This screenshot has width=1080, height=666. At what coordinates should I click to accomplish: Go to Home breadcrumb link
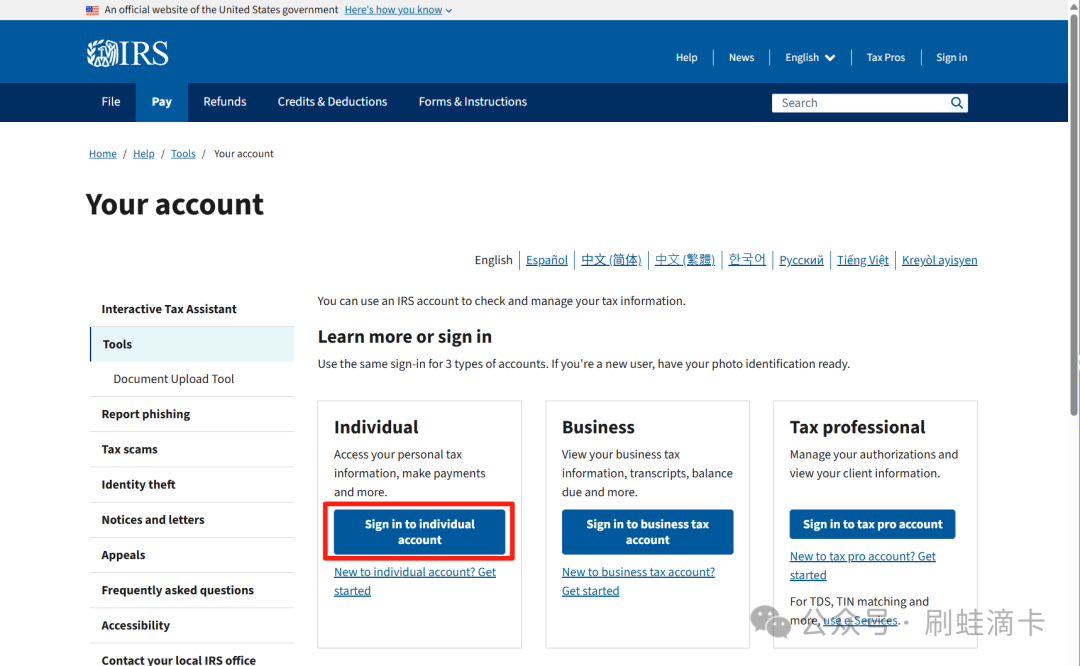coord(103,154)
